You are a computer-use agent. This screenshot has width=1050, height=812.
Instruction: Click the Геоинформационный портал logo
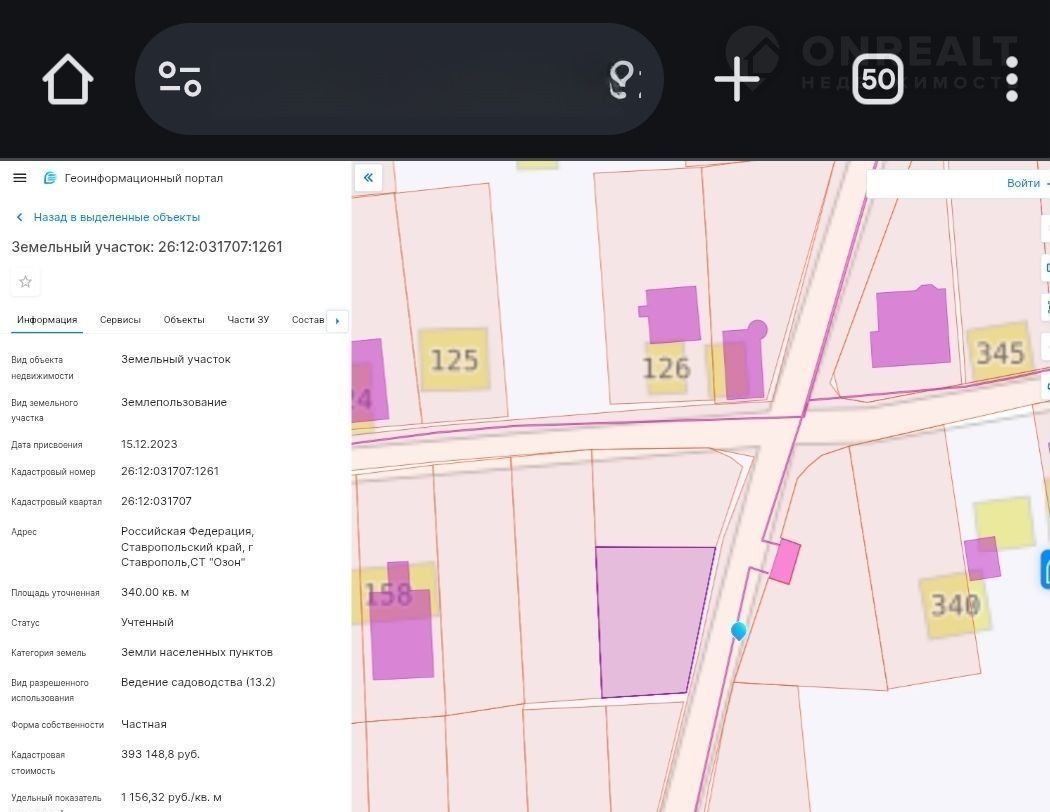[50, 178]
